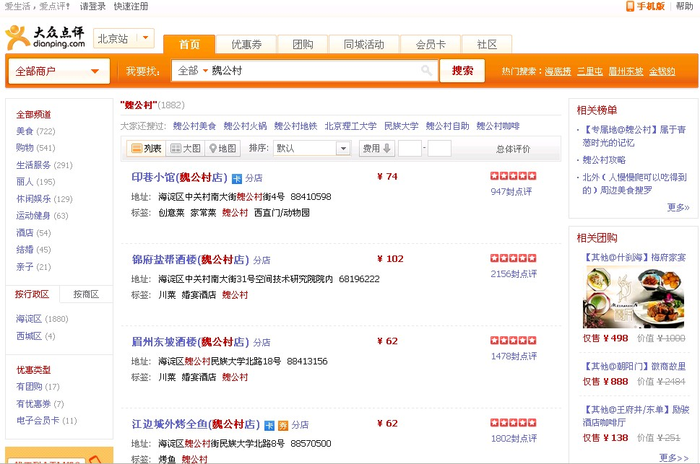
Task: Click 快速注册 register link
Action: tap(131, 6)
